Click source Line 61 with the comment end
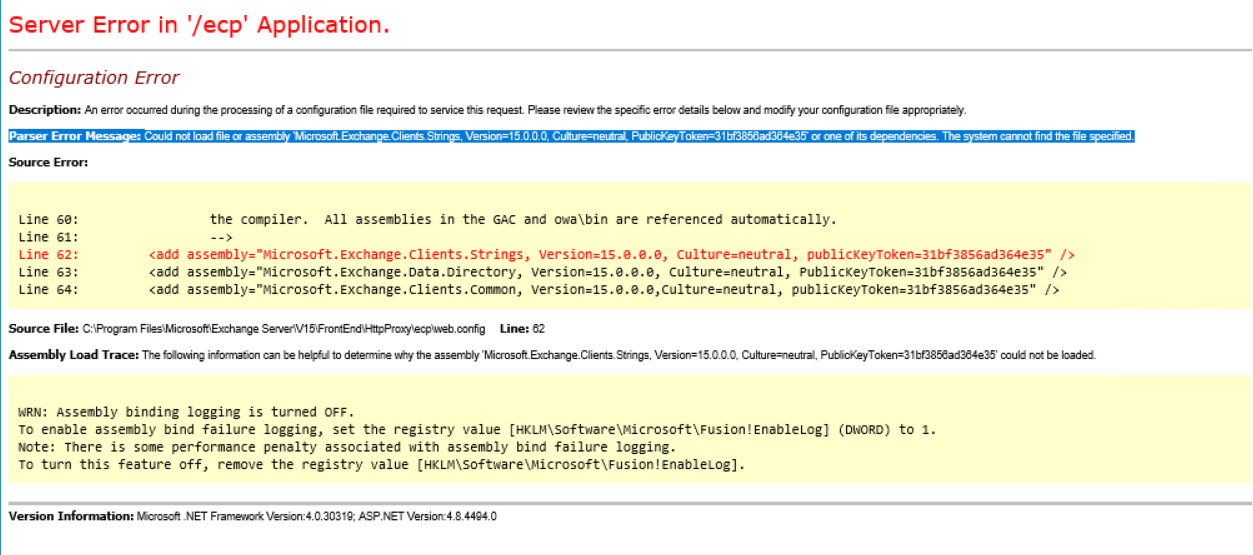This screenshot has width=1253, height=555. [125, 237]
